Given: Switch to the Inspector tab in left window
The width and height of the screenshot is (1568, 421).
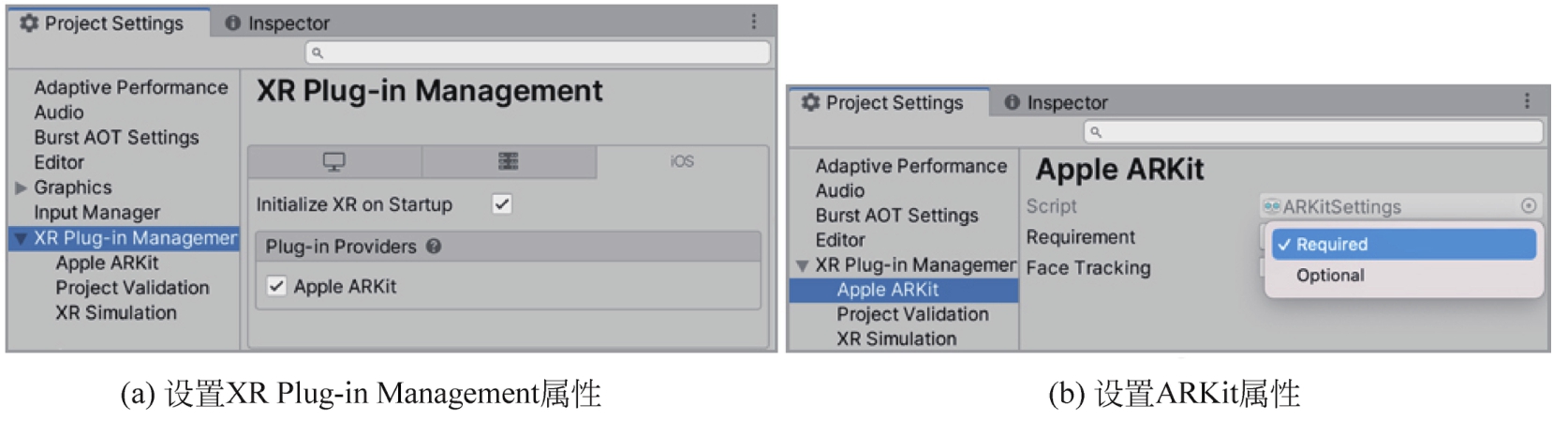Looking at the screenshot, I should [277, 23].
